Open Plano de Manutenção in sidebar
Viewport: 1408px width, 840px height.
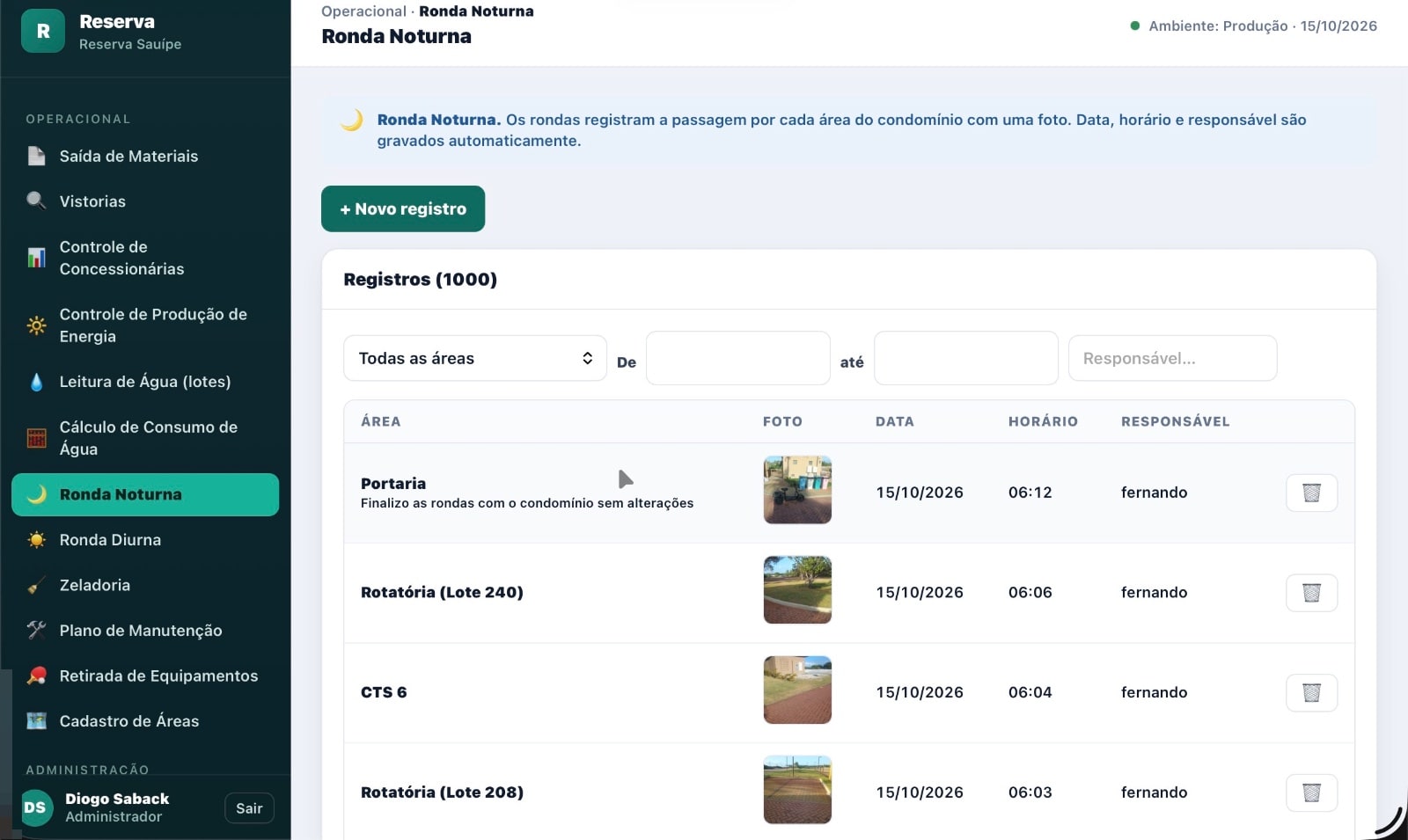pyautogui.click(x=145, y=631)
